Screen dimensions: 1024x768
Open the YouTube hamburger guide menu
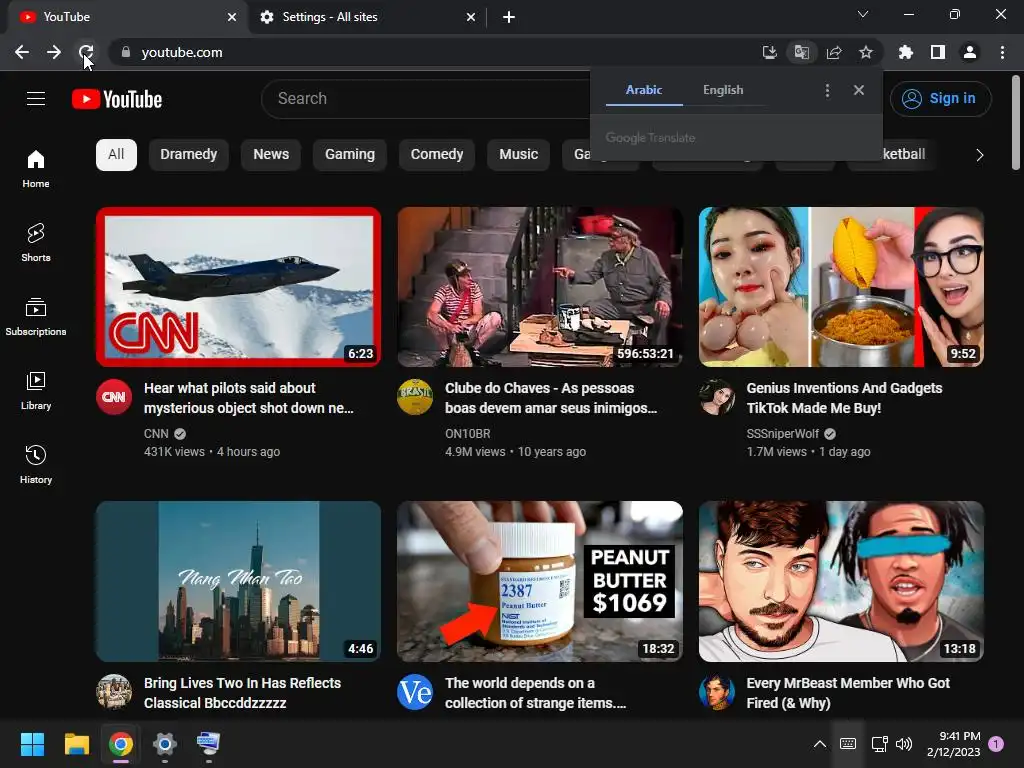[x=36, y=99]
